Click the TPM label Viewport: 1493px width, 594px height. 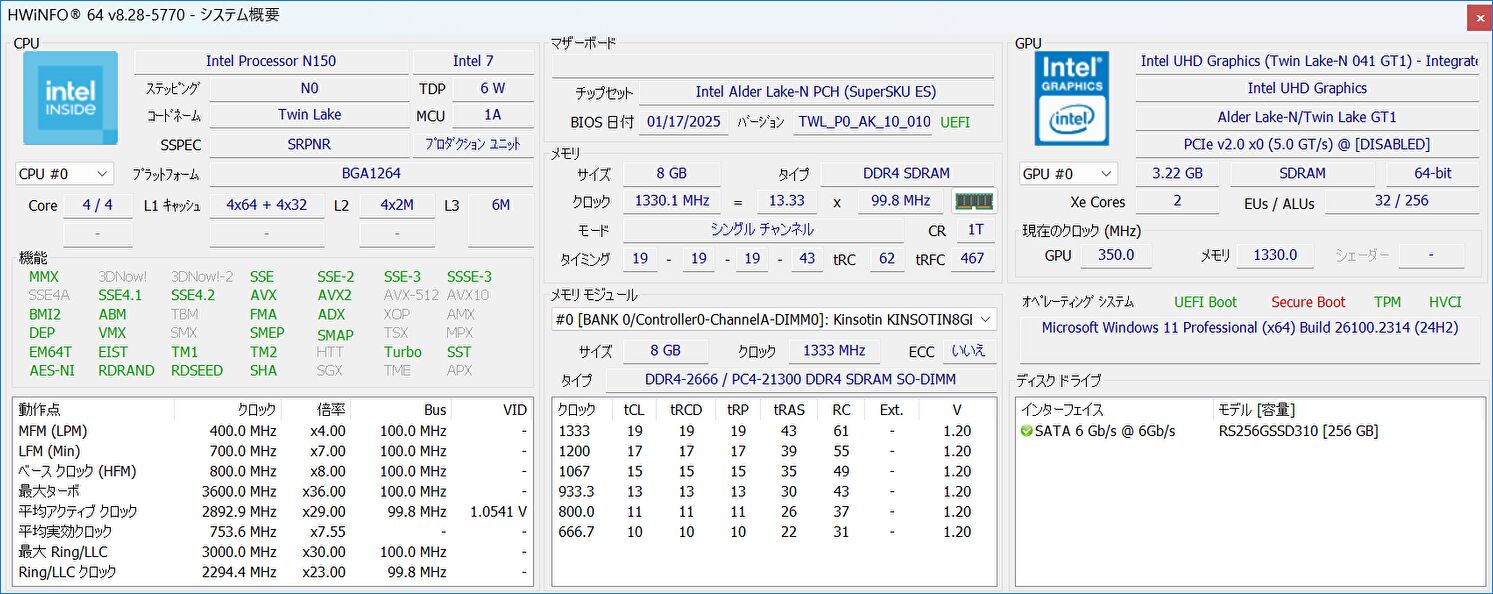(x=1387, y=302)
